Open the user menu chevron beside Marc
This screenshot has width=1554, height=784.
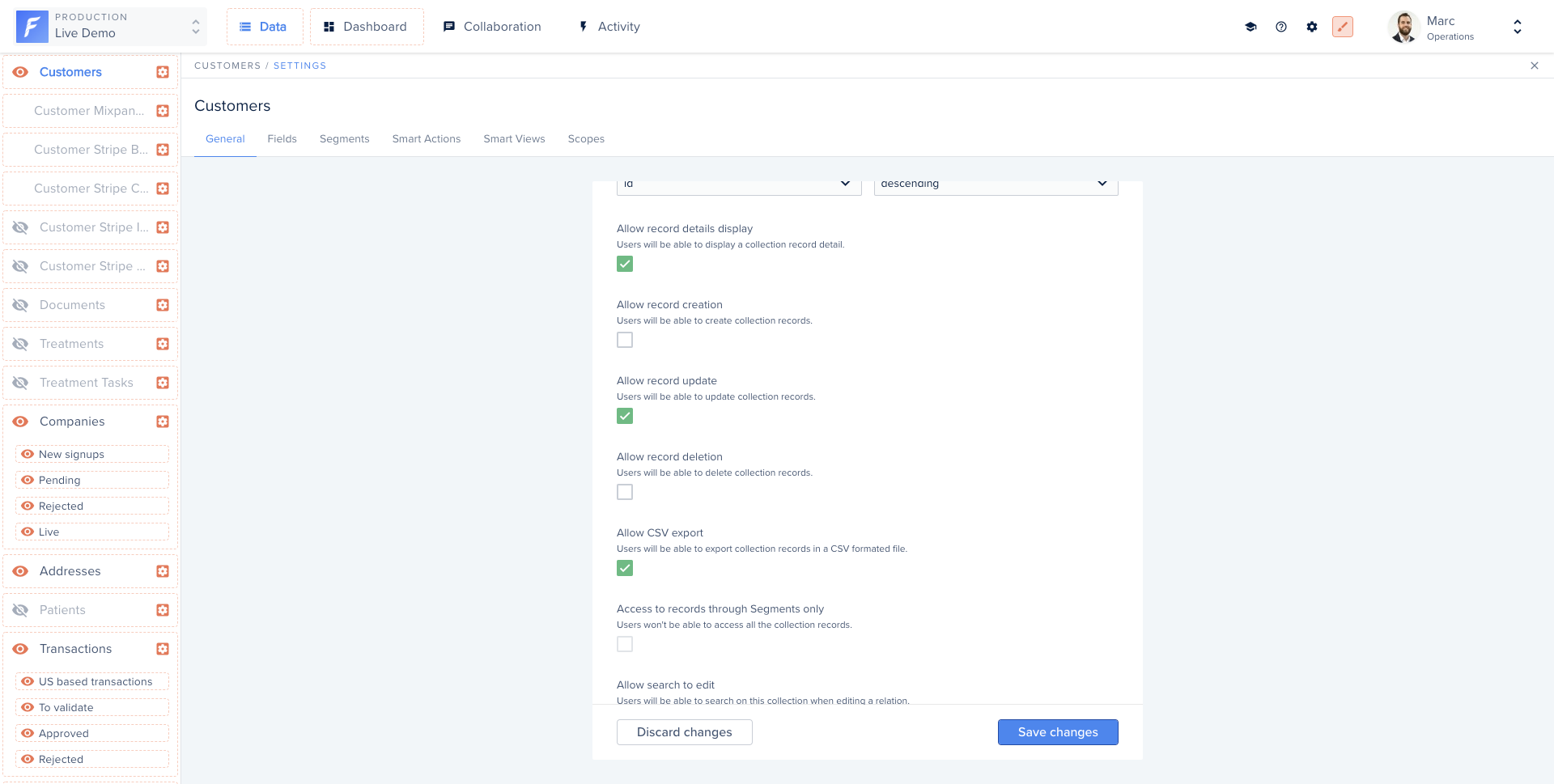1518,27
